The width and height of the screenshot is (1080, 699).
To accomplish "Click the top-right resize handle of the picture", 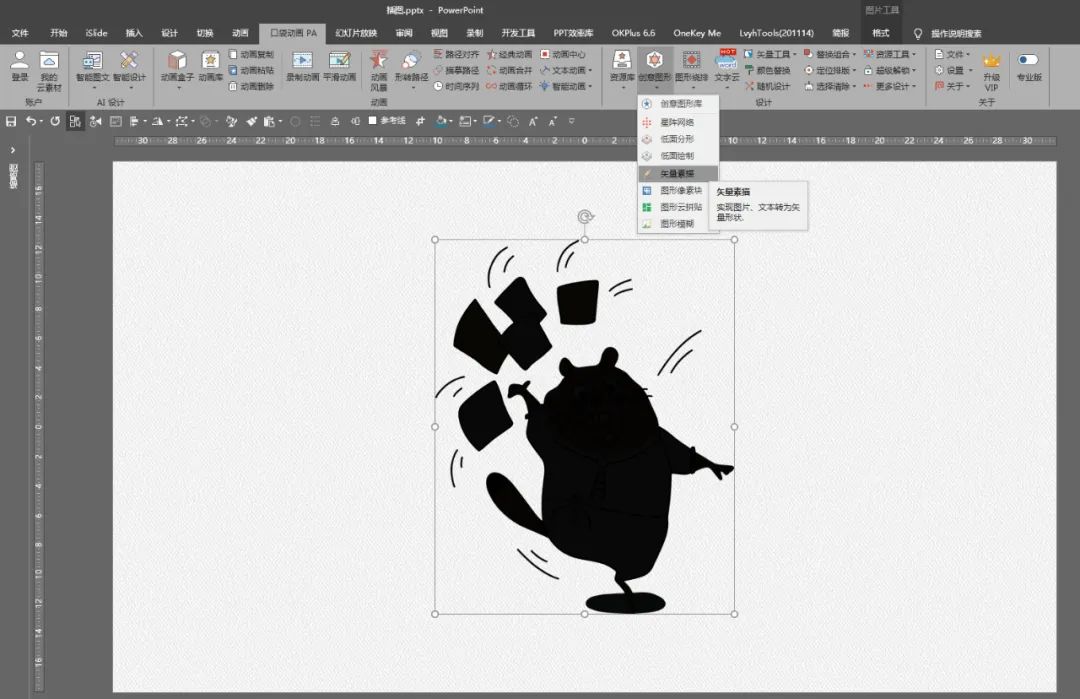I will (x=734, y=240).
